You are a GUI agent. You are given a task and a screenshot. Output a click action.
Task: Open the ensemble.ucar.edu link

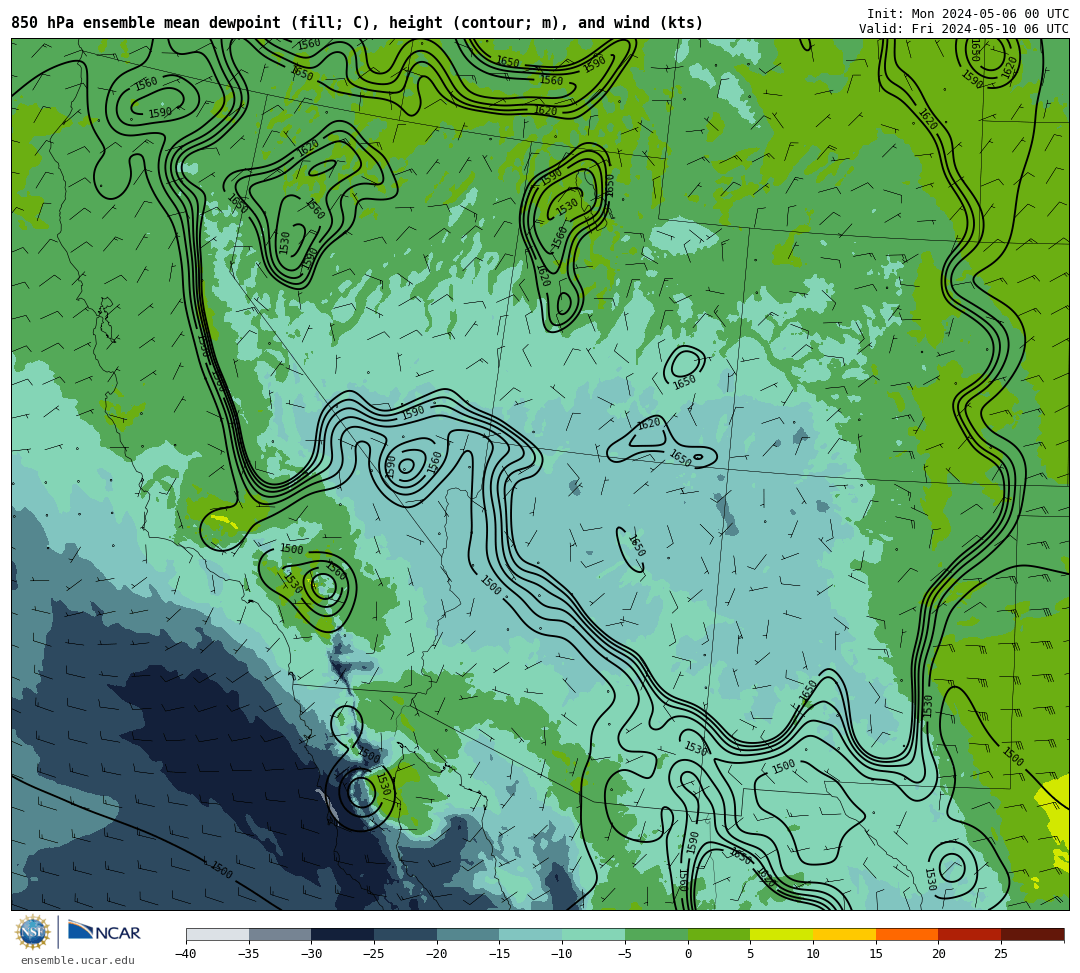[x=78, y=960]
